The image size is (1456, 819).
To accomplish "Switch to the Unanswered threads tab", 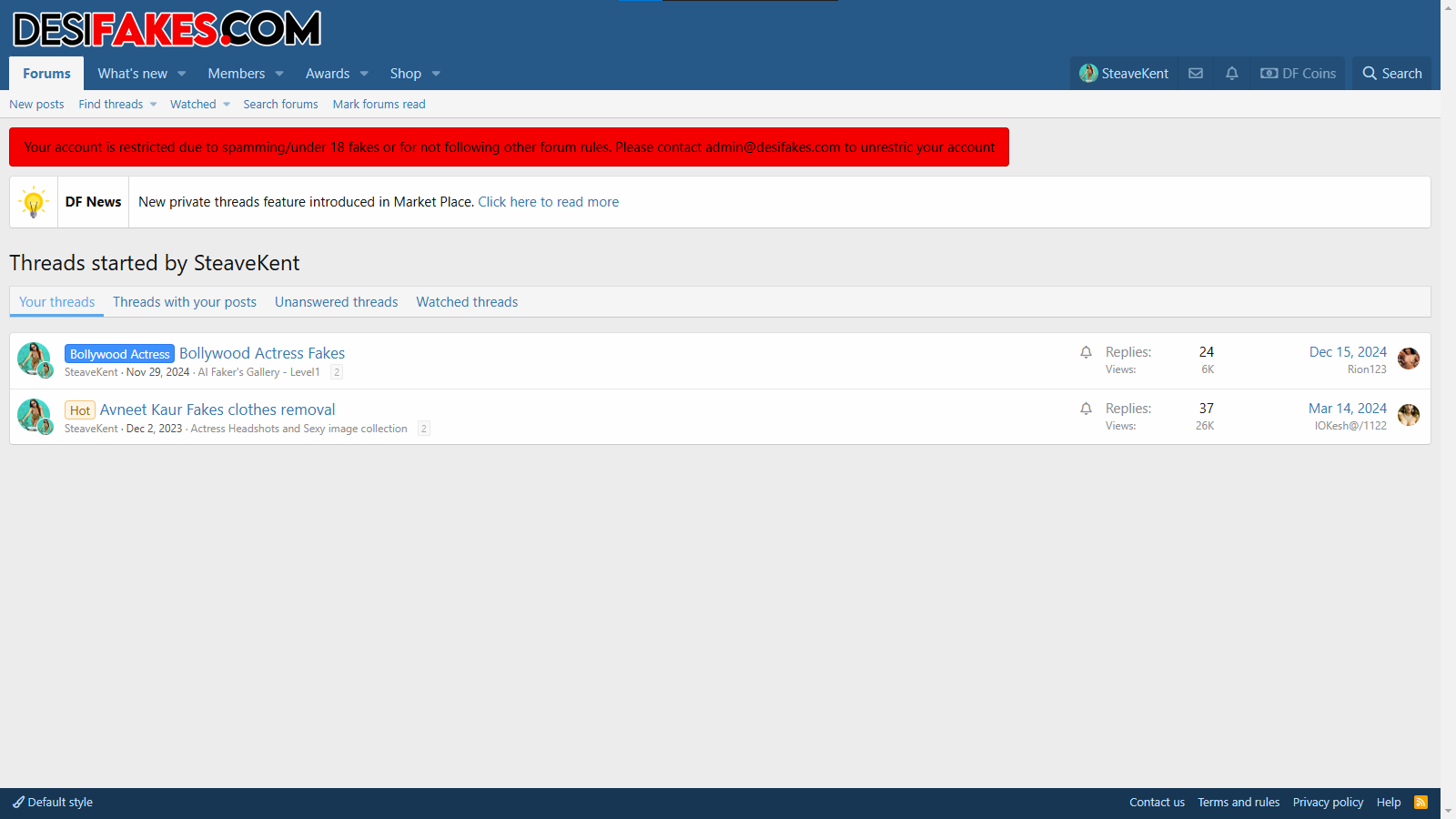I will tap(337, 302).
